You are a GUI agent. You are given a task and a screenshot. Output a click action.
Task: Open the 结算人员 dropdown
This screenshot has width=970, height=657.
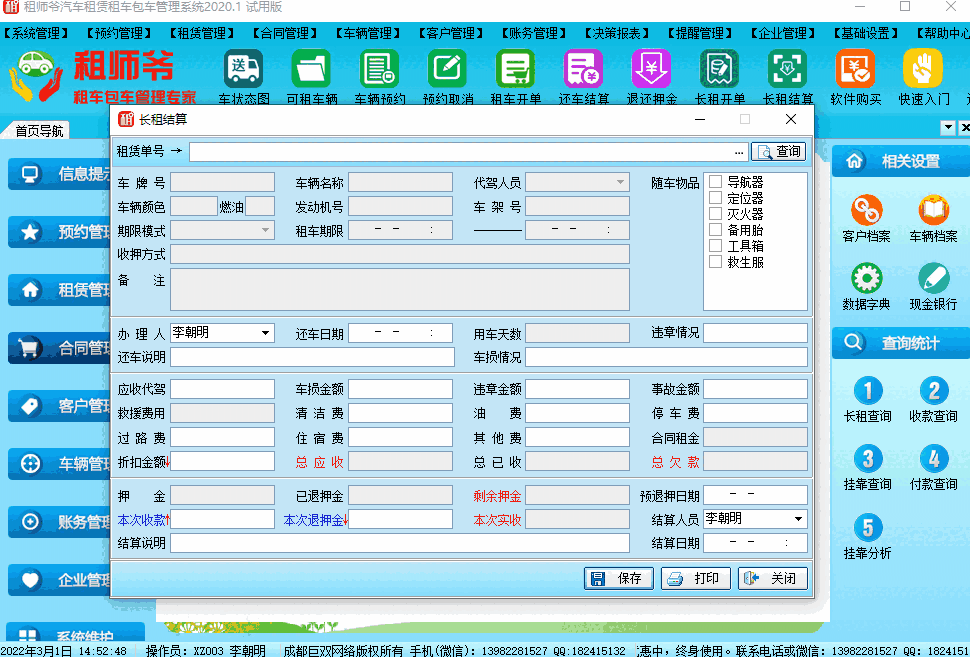[797, 518]
